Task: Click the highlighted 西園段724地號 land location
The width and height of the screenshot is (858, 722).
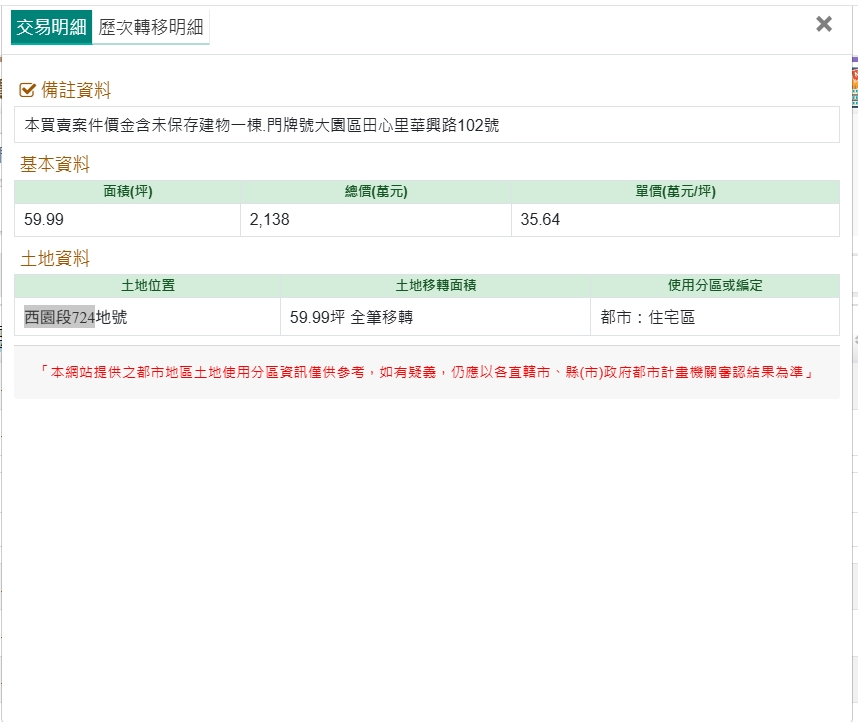Action: pyautogui.click(x=76, y=318)
